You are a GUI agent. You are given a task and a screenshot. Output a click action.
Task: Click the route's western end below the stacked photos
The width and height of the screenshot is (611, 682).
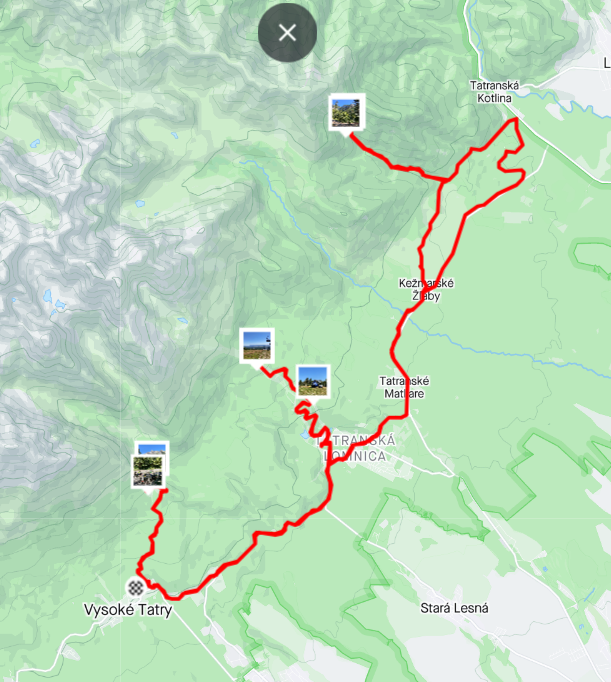[x=165, y=491]
